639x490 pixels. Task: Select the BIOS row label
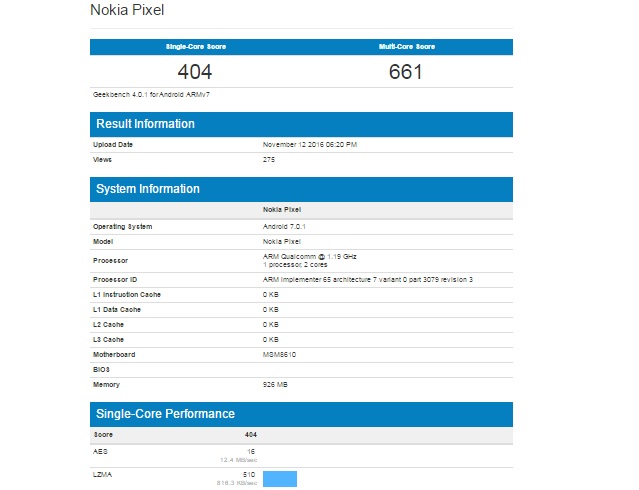(x=101, y=370)
